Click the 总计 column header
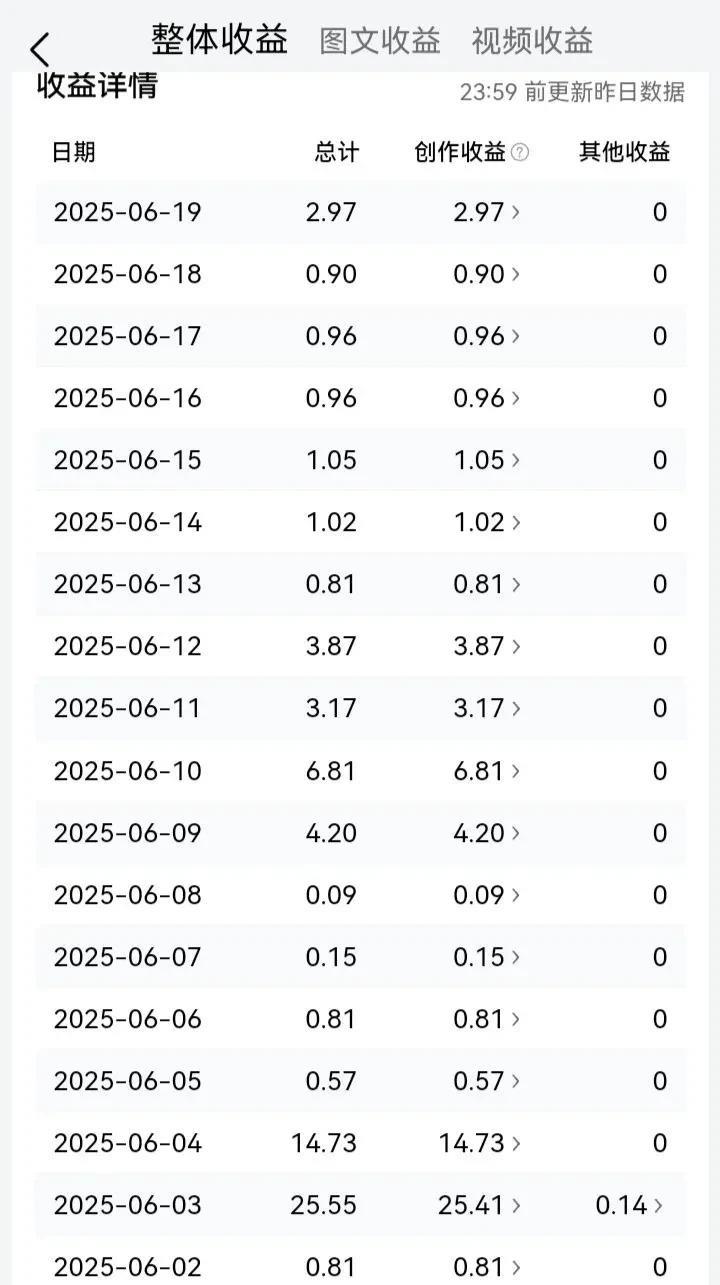 click(x=337, y=152)
